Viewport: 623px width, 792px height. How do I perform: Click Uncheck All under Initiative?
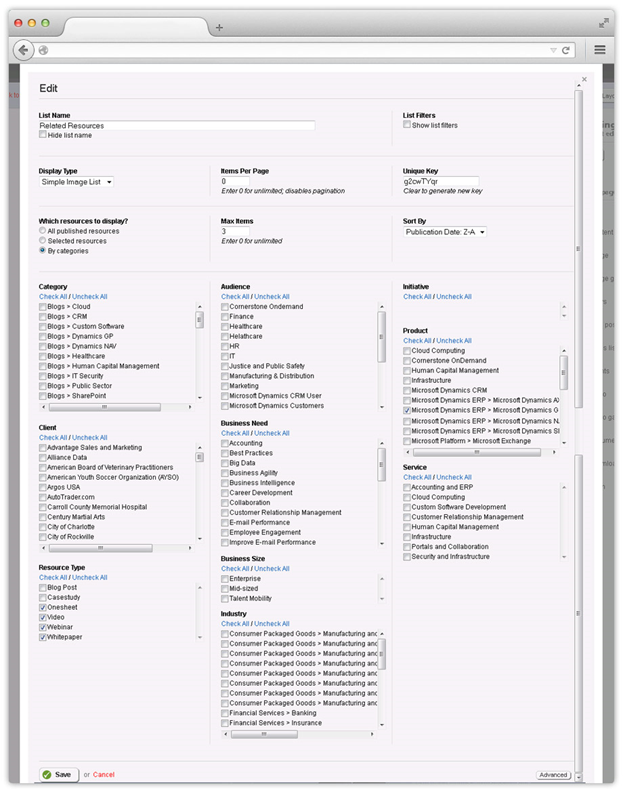(x=454, y=296)
